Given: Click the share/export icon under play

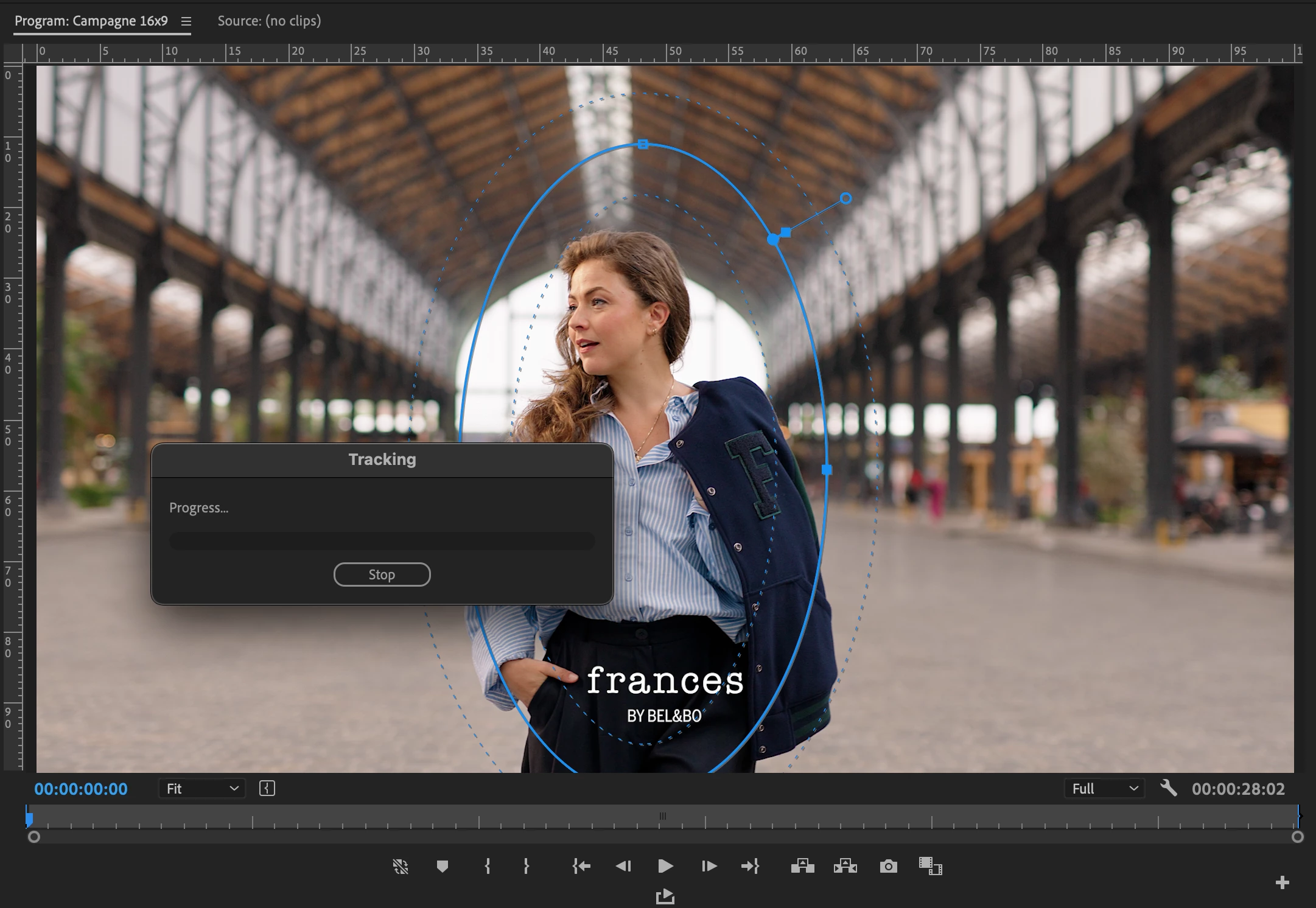Looking at the screenshot, I should [x=665, y=896].
